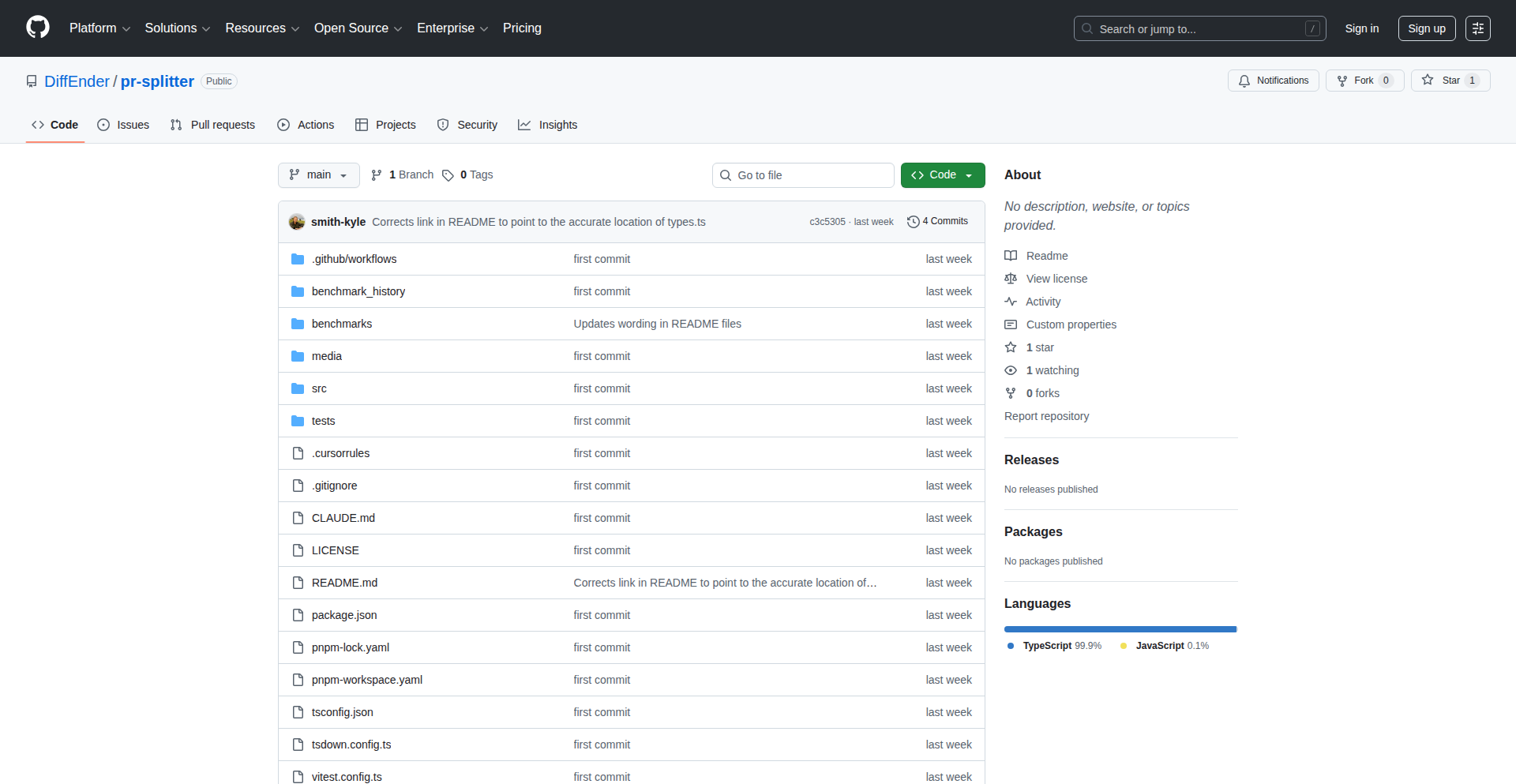The width and height of the screenshot is (1516, 784).
Task: Open the Platform menu in header
Action: point(99,28)
